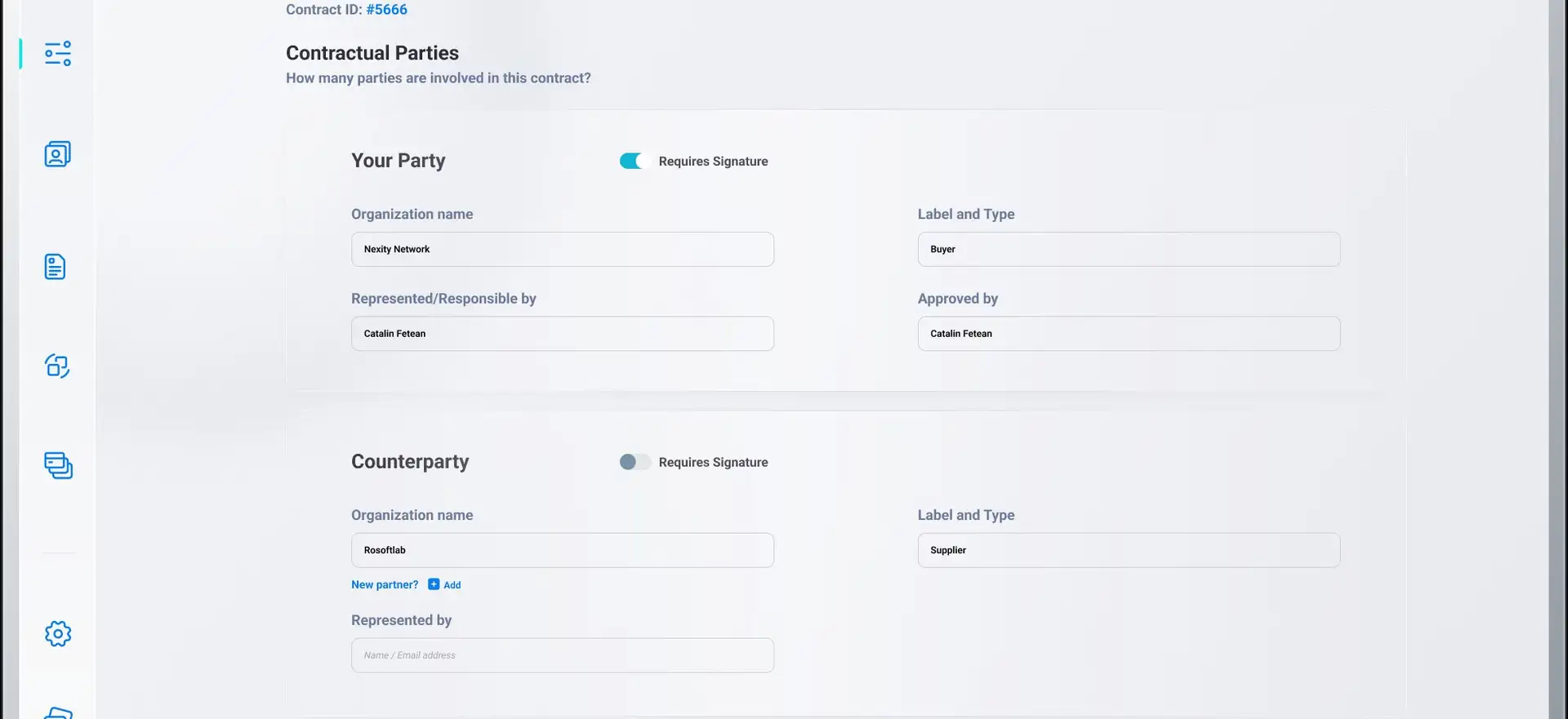Click the Add link for new partner

[x=452, y=585]
